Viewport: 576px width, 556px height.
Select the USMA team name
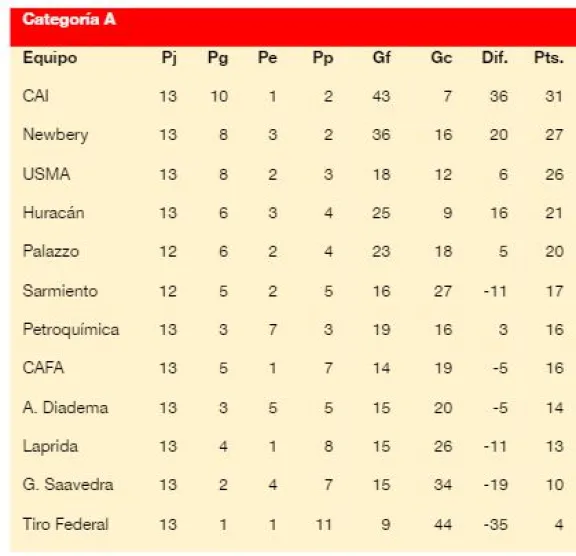coord(46,174)
